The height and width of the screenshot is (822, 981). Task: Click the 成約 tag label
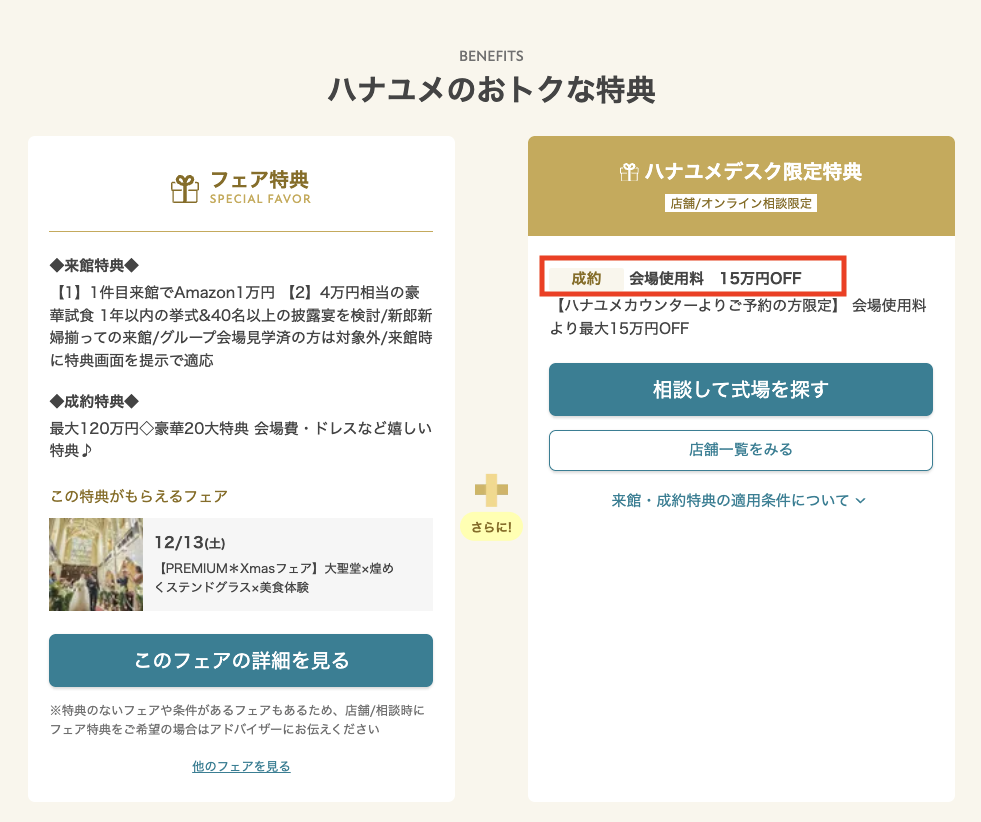pos(586,277)
